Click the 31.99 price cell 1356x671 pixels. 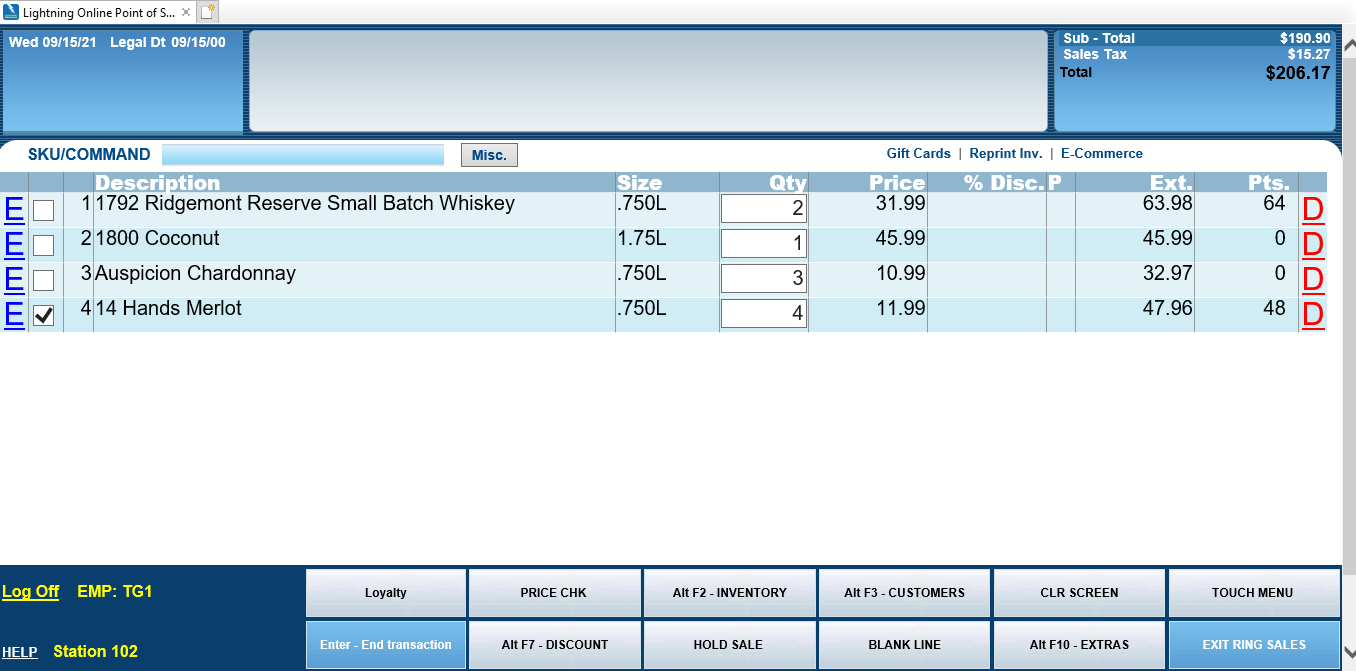900,204
